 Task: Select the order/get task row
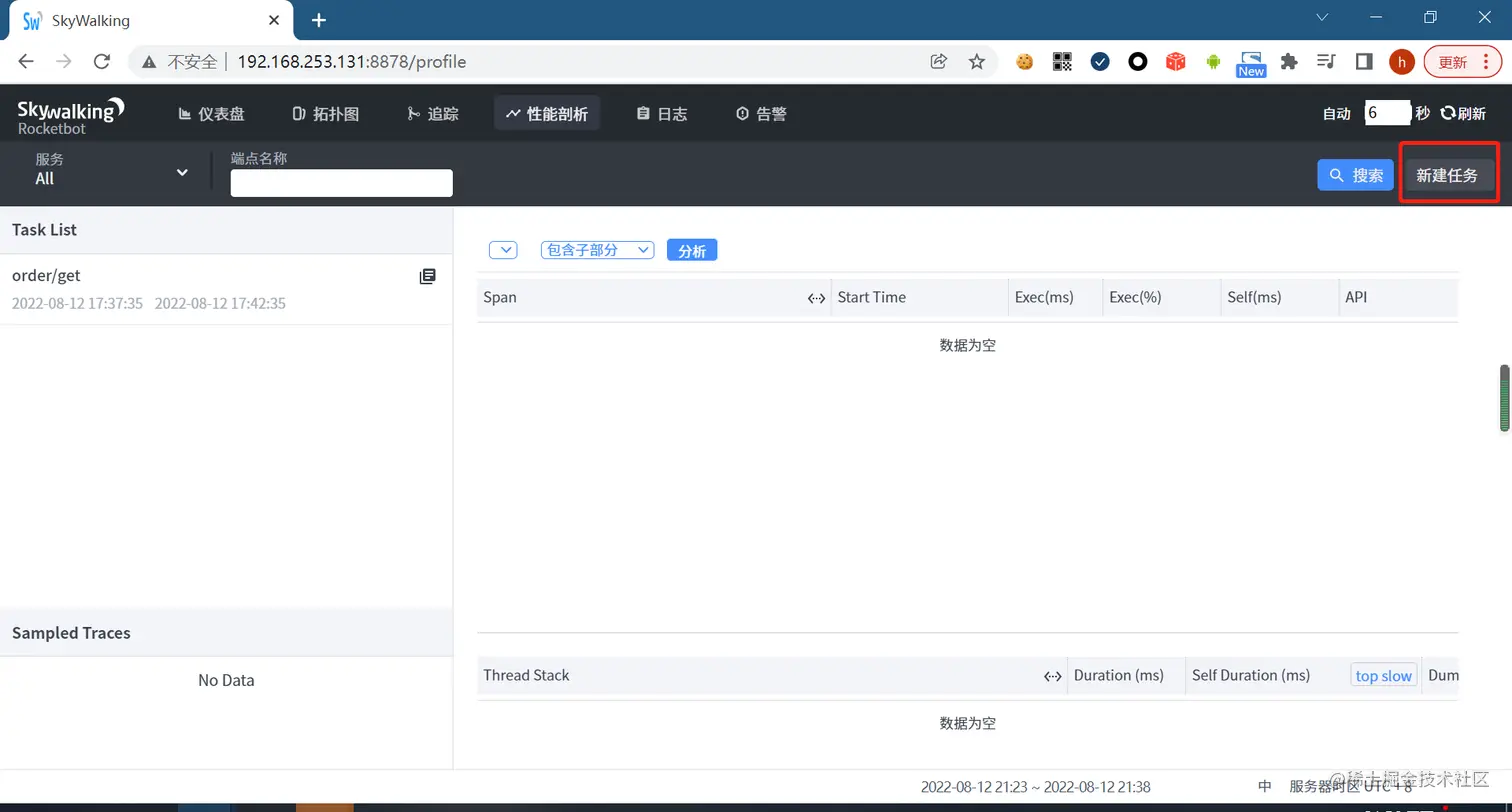[x=226, y=289]
